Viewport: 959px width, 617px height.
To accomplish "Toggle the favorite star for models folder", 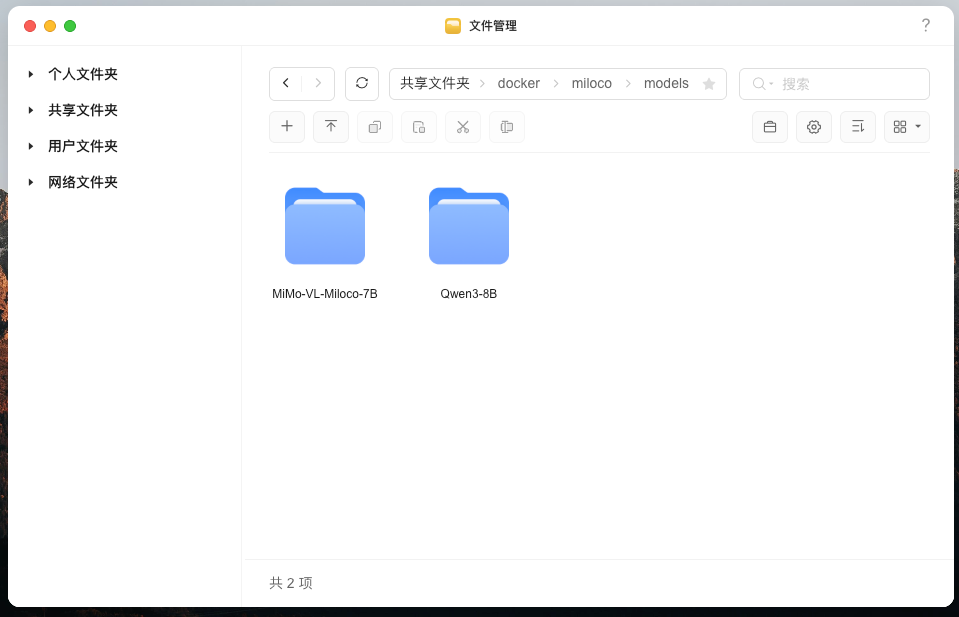I will pos(709,84).
